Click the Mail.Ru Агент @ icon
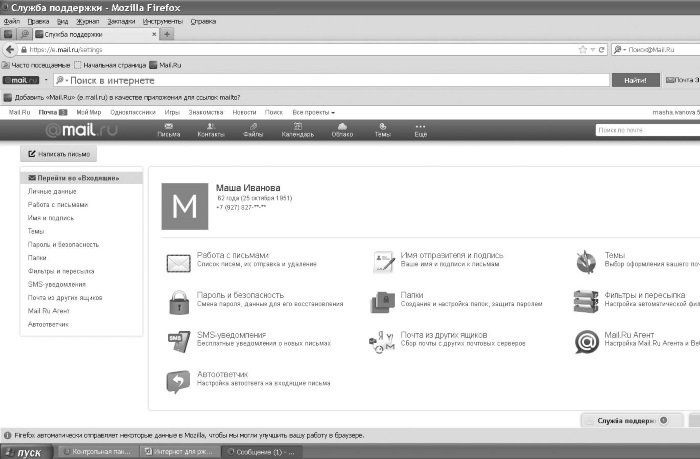Screen dimensions: 700x459 pyautogui.click(x=587, y=342)
